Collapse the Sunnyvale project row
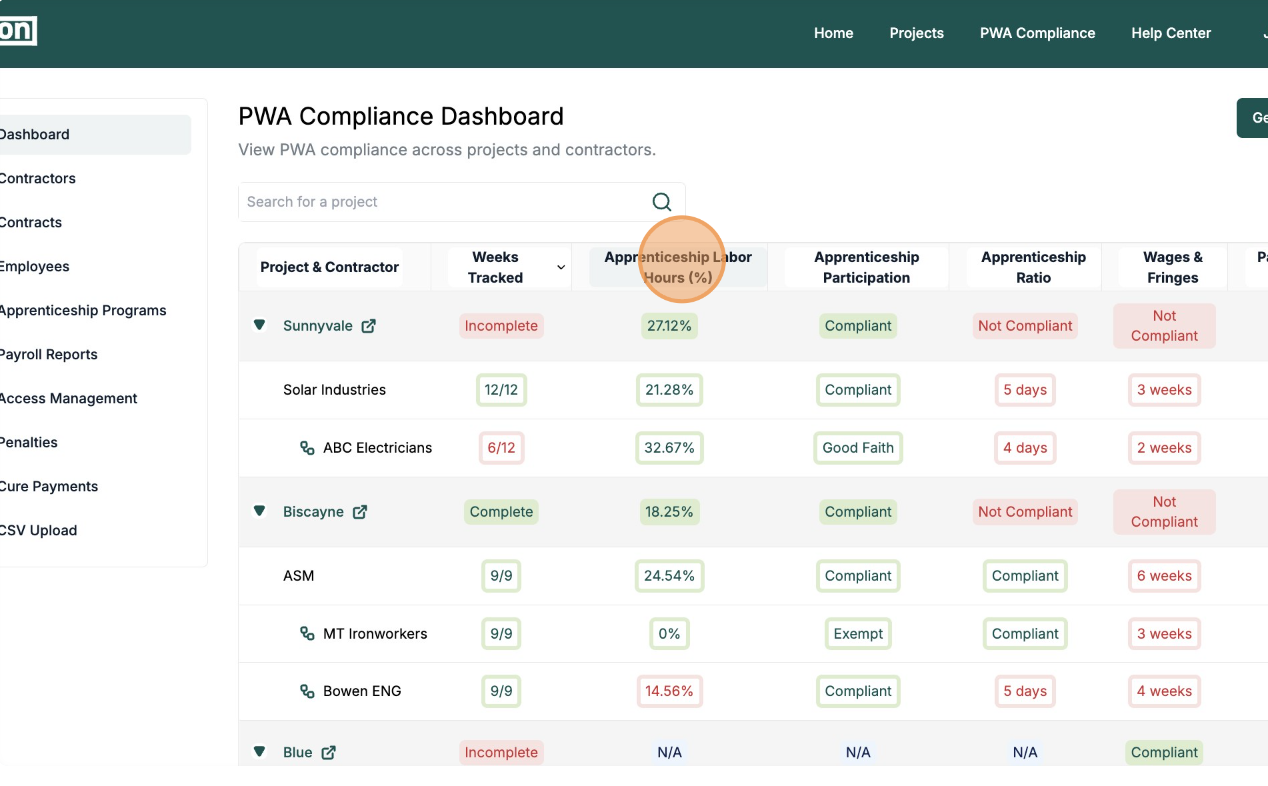The height and width of the screenshot is (786, 1268). tap(260, 325)
